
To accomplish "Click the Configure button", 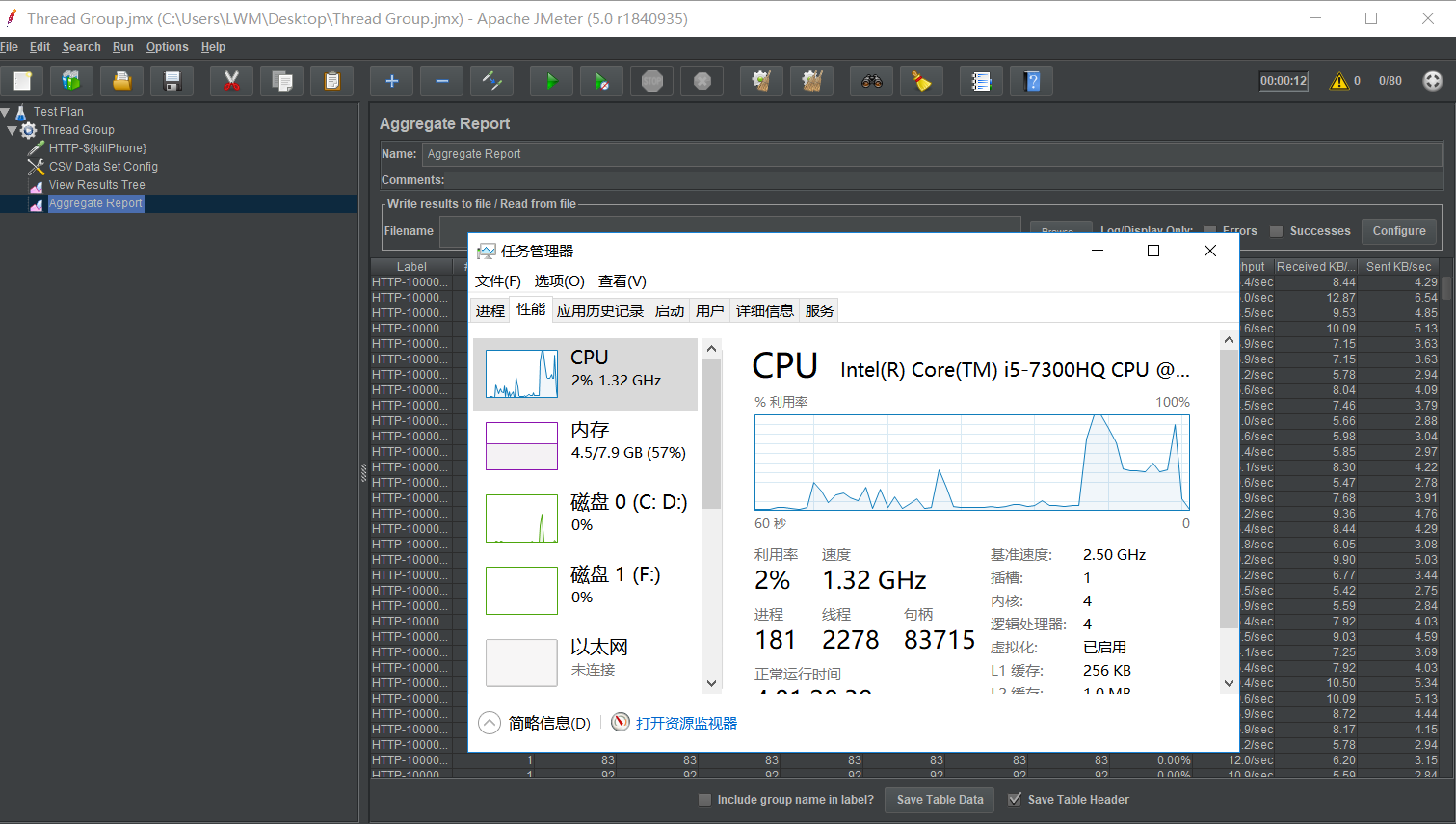I will 1399,231.
